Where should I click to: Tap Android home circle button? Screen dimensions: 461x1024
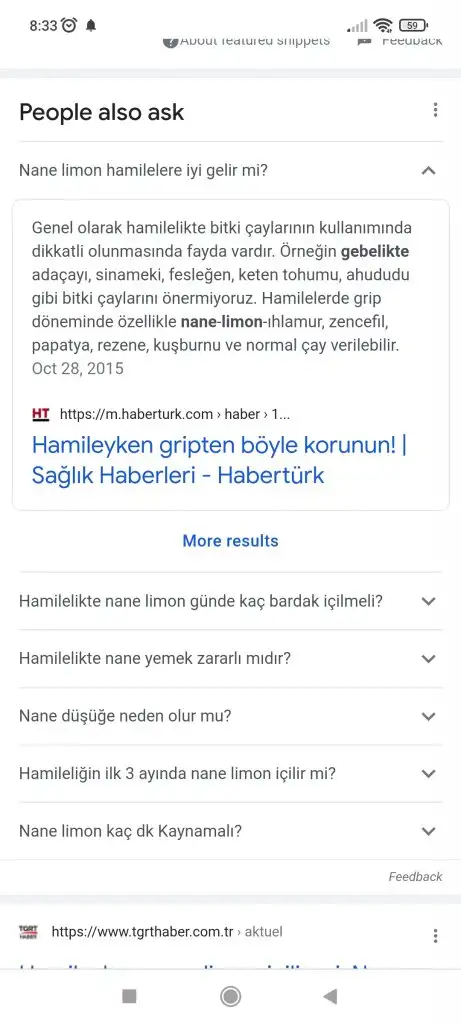pos(230,996)
